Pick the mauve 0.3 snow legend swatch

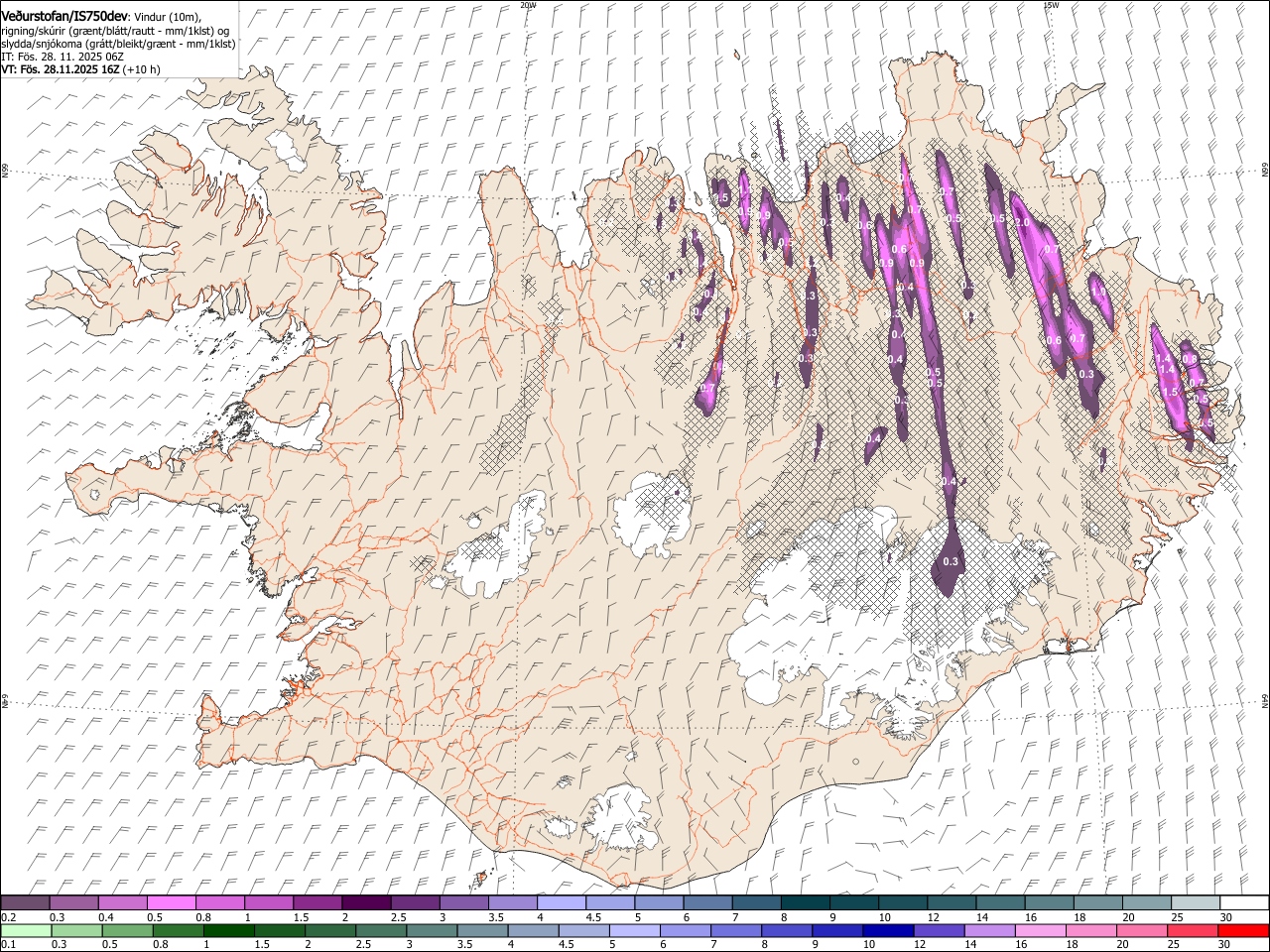74,903
